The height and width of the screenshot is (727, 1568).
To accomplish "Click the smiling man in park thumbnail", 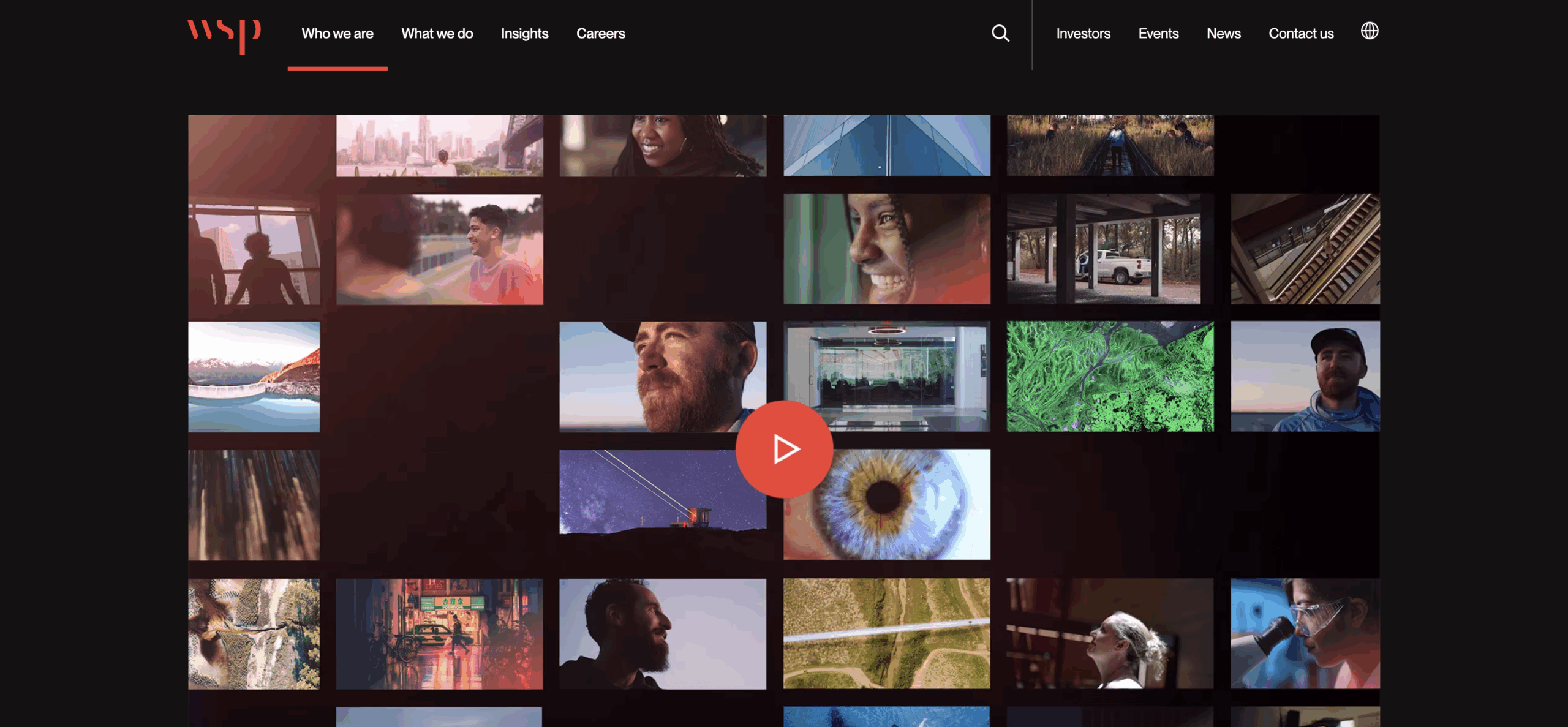I will [x=439, y=249].
